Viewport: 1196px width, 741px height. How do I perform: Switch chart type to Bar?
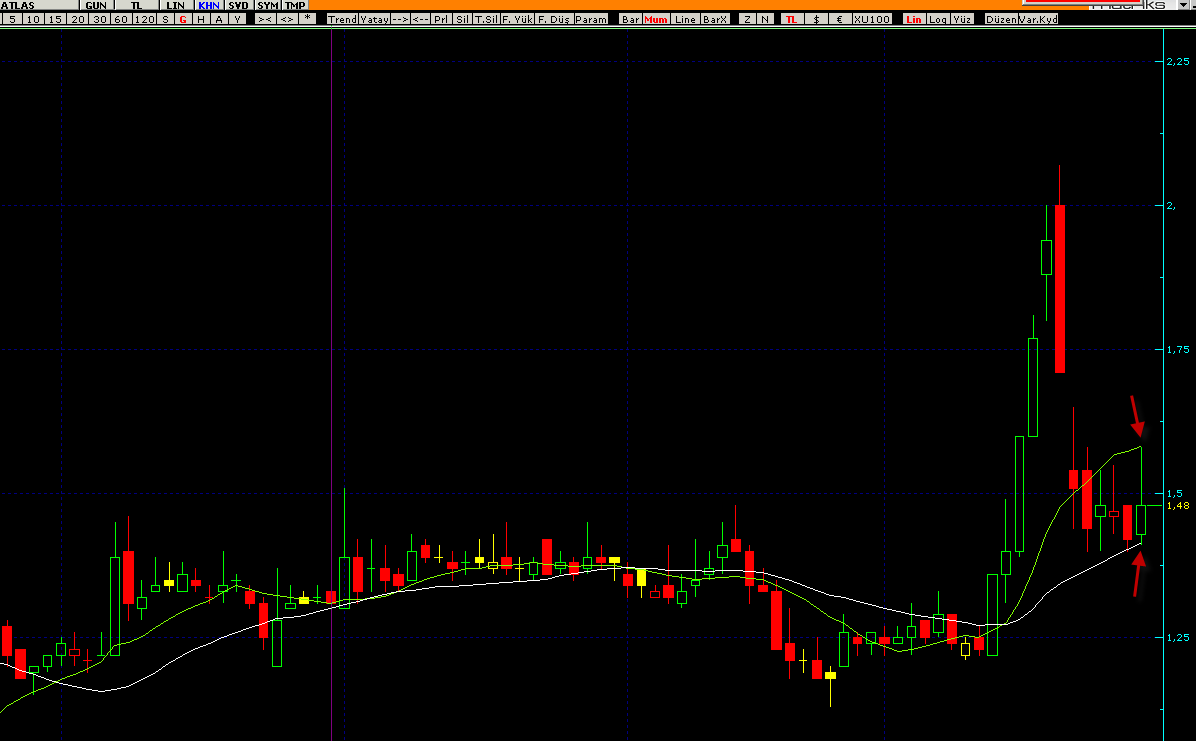coord(631,19)
